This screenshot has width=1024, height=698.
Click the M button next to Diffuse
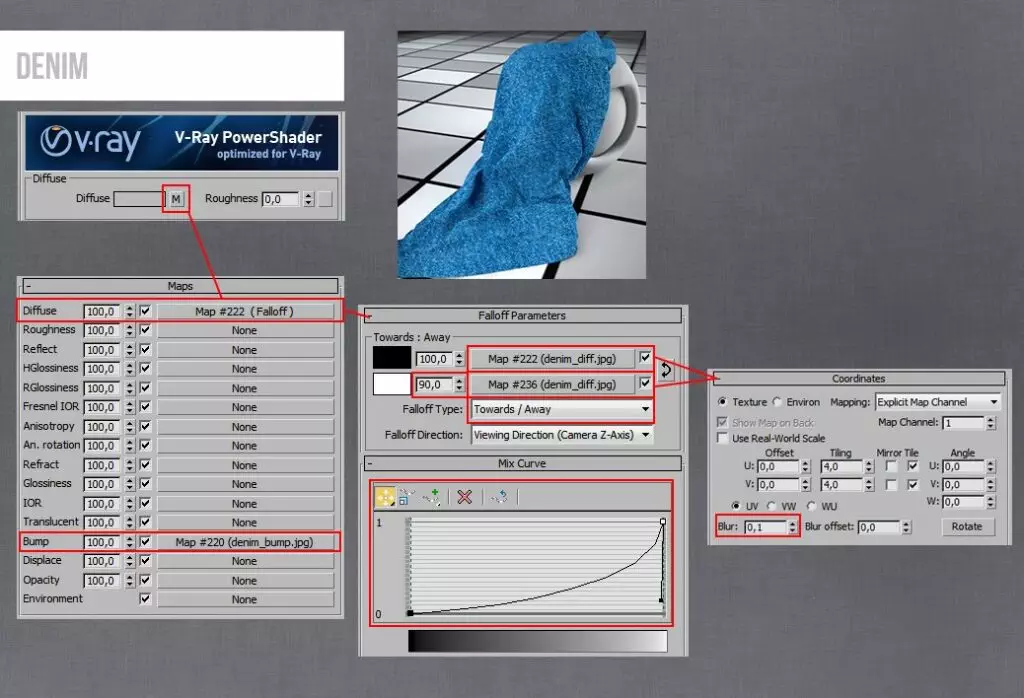click(x=176, y=198)
